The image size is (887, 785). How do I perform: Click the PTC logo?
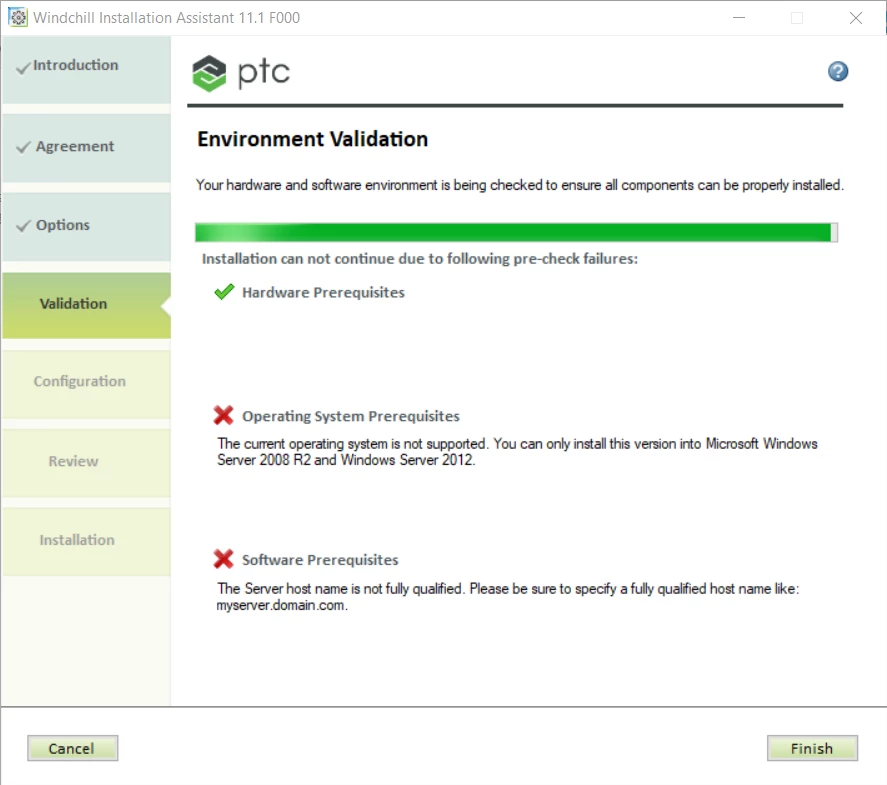241,73
